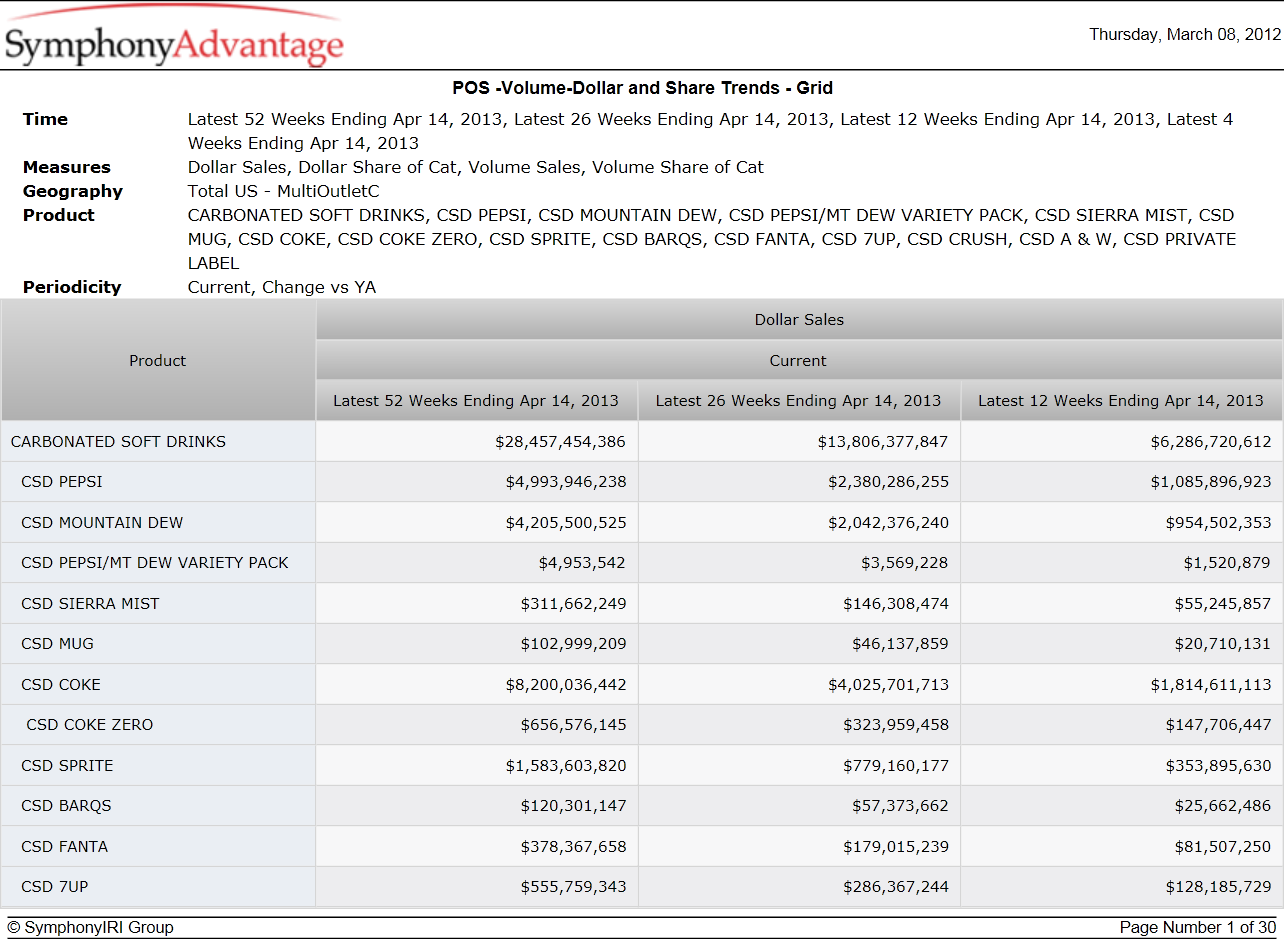Select Latest 12 Weeks column header

click(x=1121, y=400)
